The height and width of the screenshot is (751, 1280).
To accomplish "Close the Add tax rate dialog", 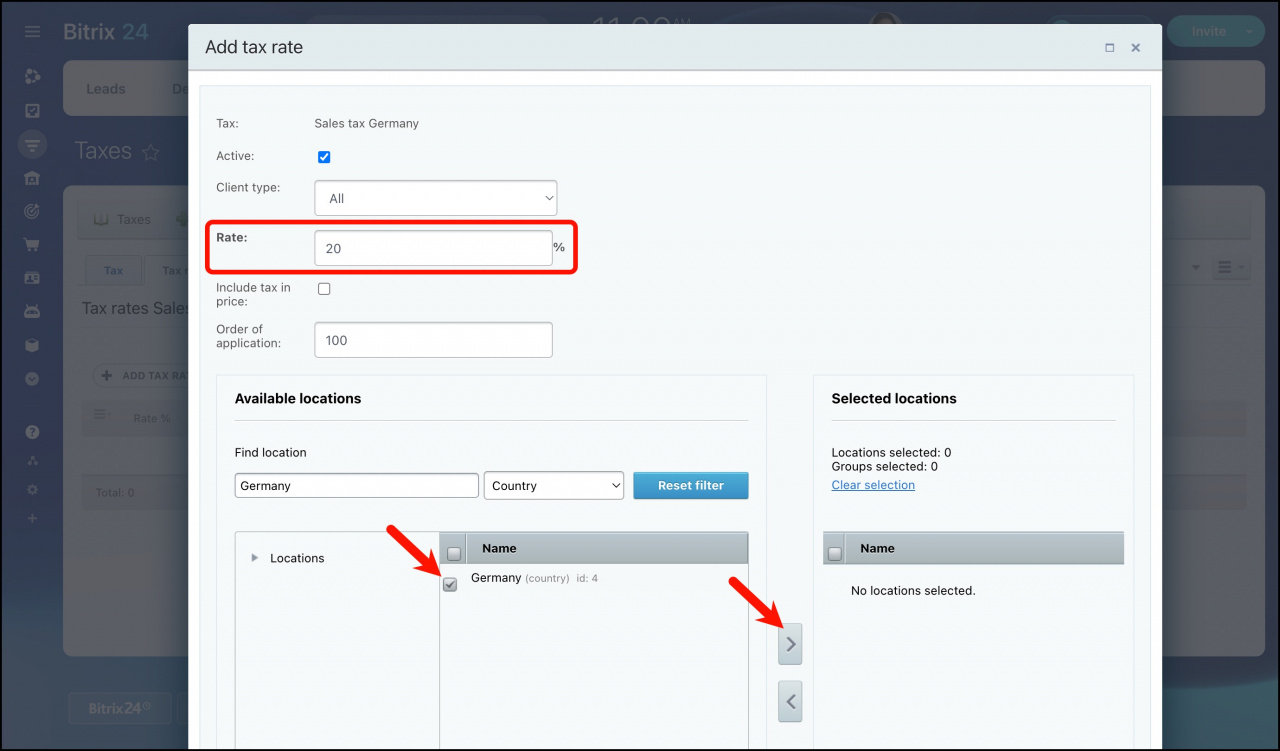I will [x=1136, y=47].
